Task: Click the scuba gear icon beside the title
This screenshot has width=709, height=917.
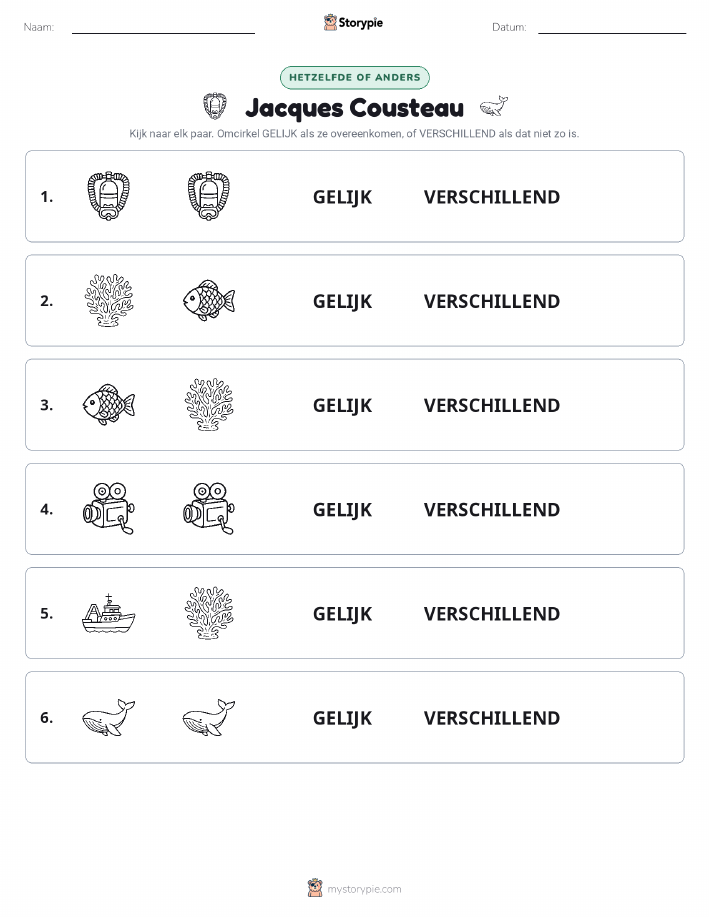Action: [215, 106]
